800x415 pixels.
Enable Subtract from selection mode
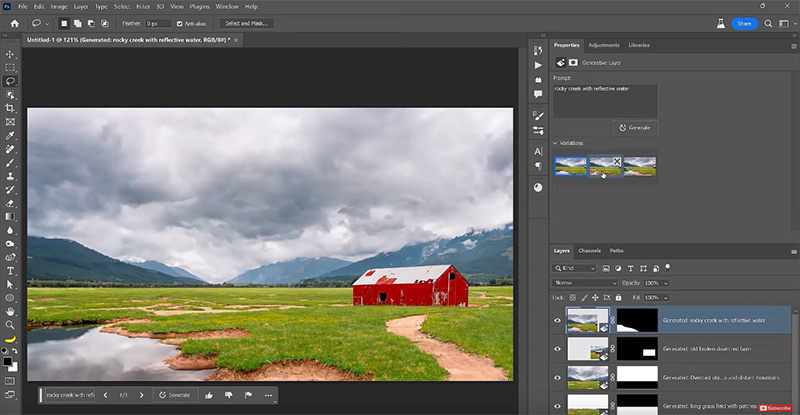coord(91,23)
